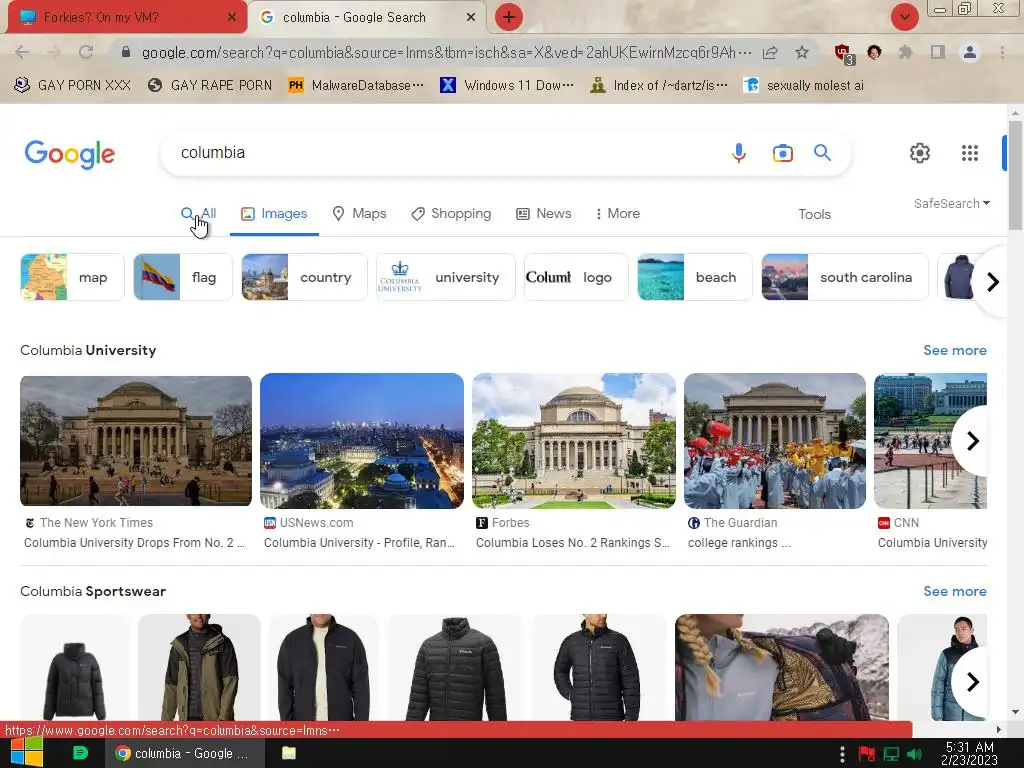This screenshot has height=768, width=1024.
Task: Open the share page icon in address bar
Action: [770, 52]
